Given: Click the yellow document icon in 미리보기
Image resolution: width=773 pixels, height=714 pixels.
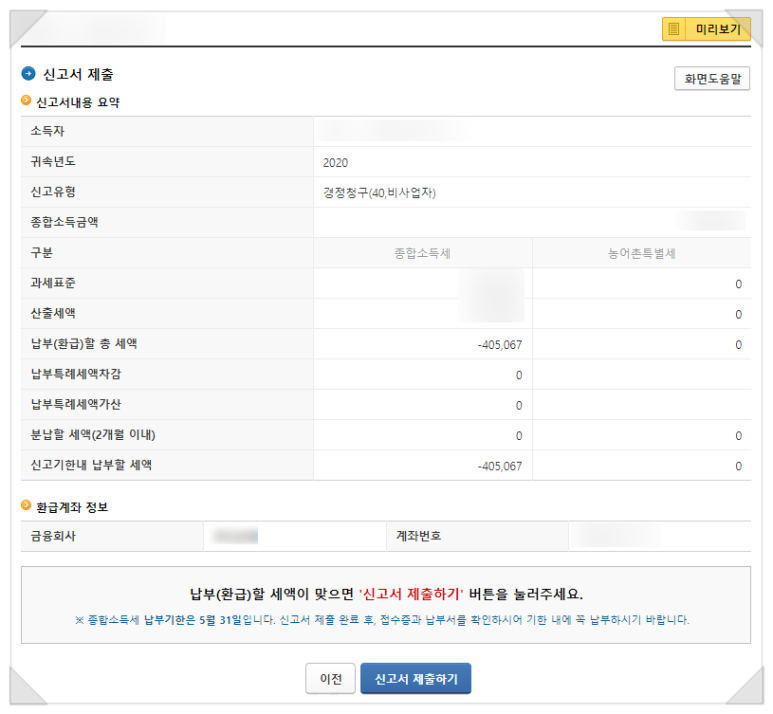Looking at the screenshot, I should pos(673,29).
